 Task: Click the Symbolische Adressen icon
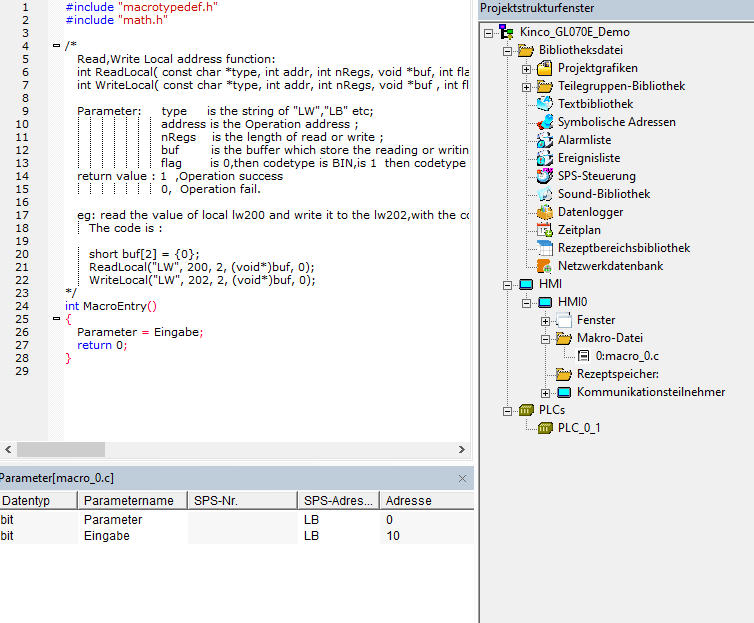pos(544,122)
